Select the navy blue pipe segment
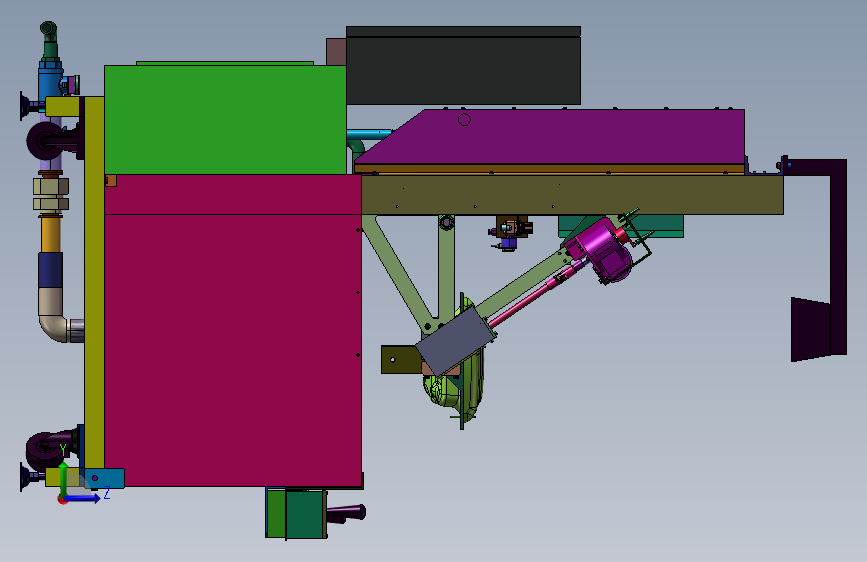Viewport: 867px width, 562px height. click(x=50, y=270)
